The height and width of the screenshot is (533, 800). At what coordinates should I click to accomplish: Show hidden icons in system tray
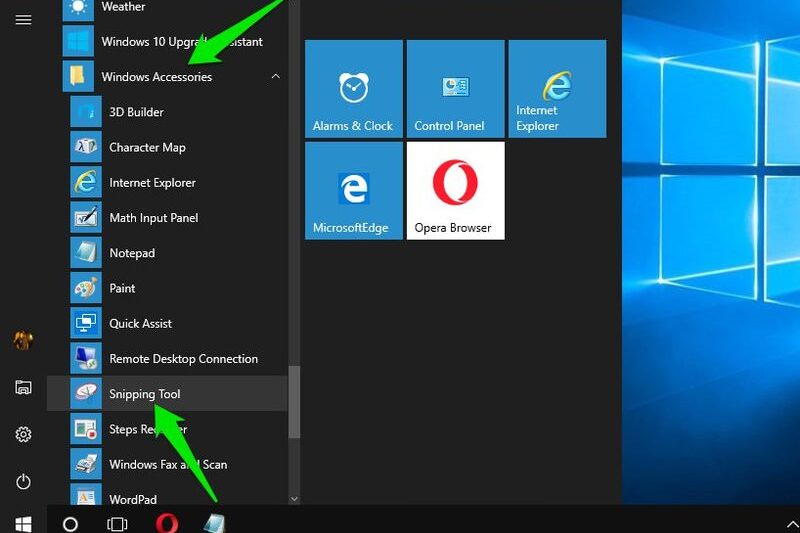pos(792,524)
